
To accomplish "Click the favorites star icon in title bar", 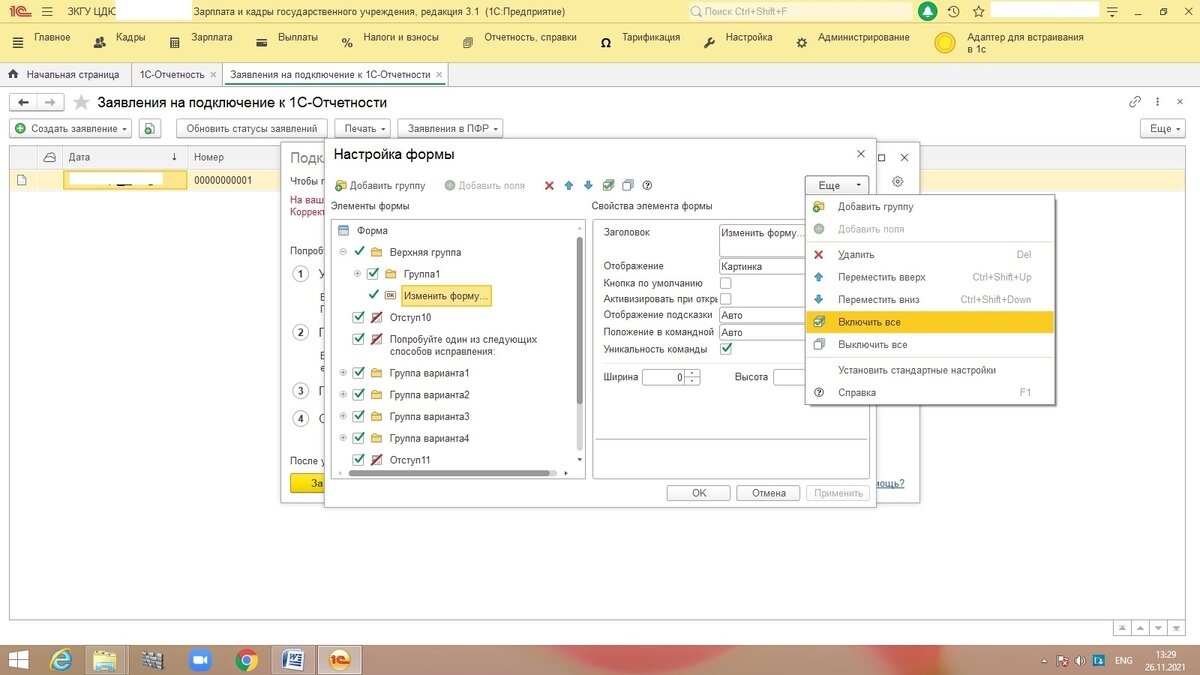I will (x=978, y=11).
